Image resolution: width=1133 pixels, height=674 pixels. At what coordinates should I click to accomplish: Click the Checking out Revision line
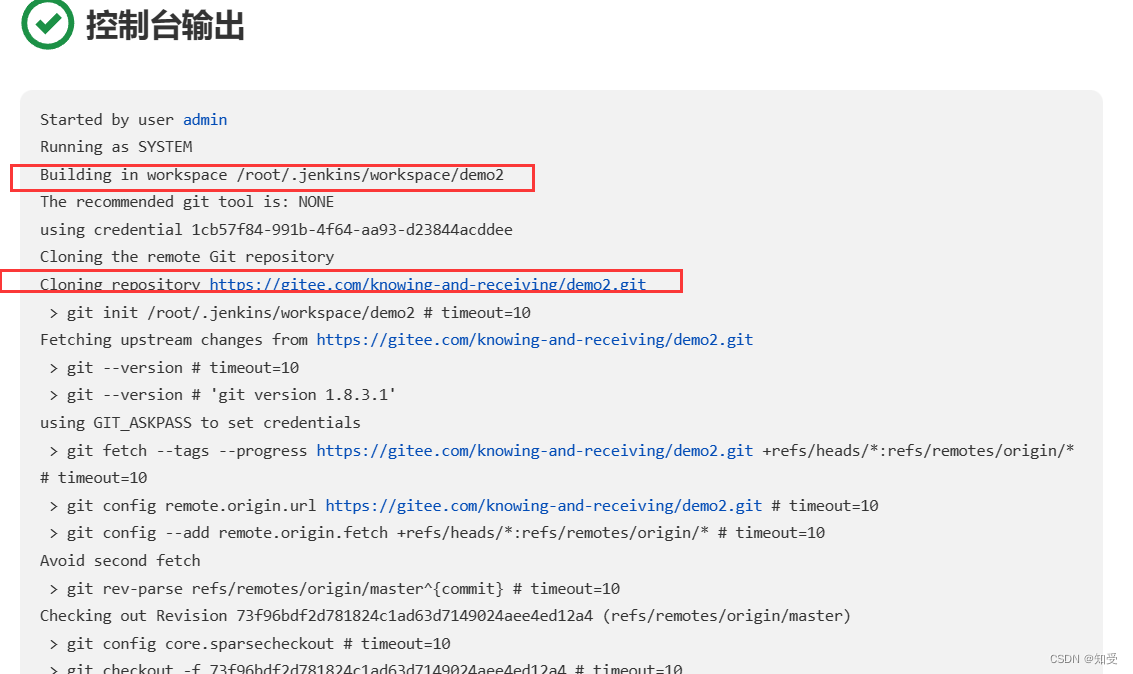pos(445,616)
